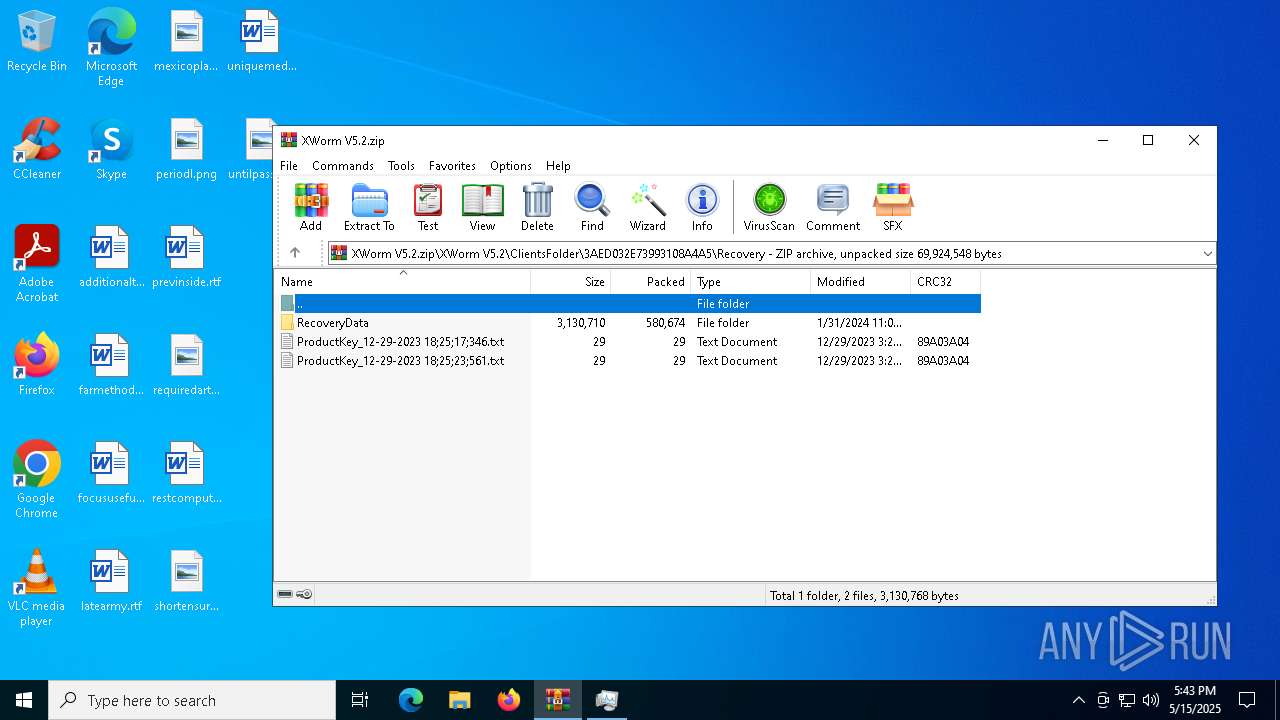Open the Find magnifier tool

coord(592,207)
